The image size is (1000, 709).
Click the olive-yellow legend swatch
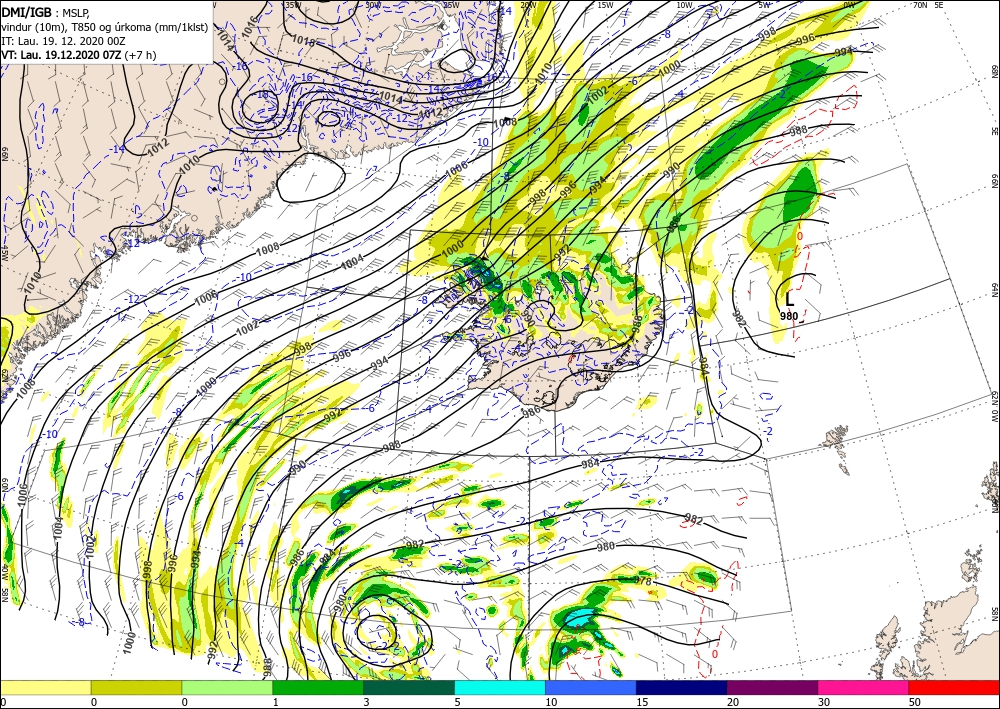pyautogui.click(x=136, y=687)
